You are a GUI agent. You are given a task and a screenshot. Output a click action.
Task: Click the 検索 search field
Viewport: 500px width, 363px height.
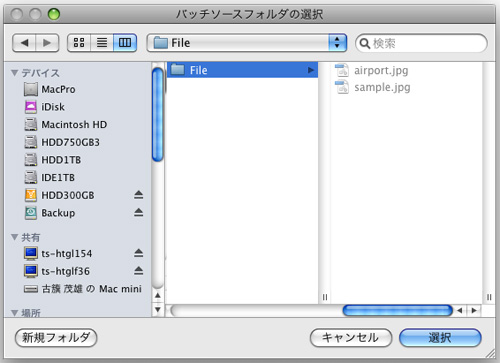tap(421, 43)
